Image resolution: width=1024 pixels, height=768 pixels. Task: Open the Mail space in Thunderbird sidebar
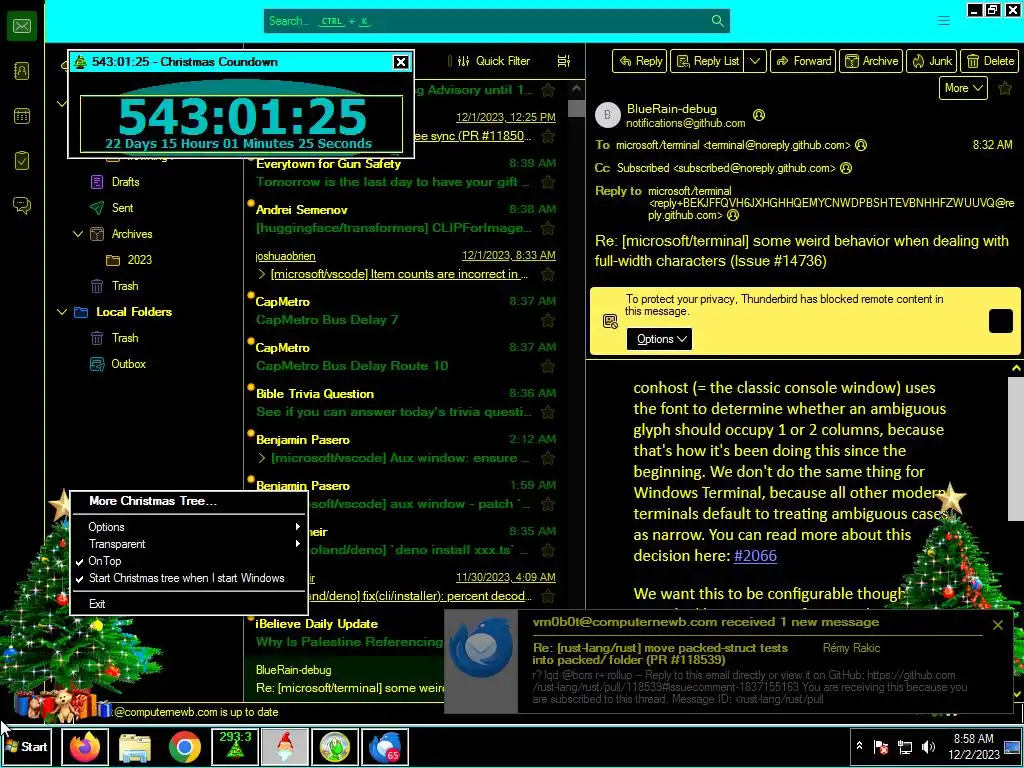(22, 26)
